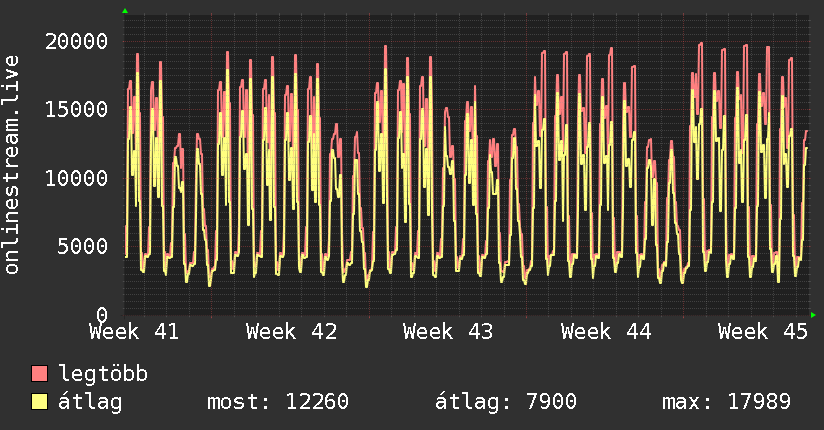The width and height of the screenshot is (824, 430).
Task: Click the Week 43 axis label
Action: click(x=448, y=332)
